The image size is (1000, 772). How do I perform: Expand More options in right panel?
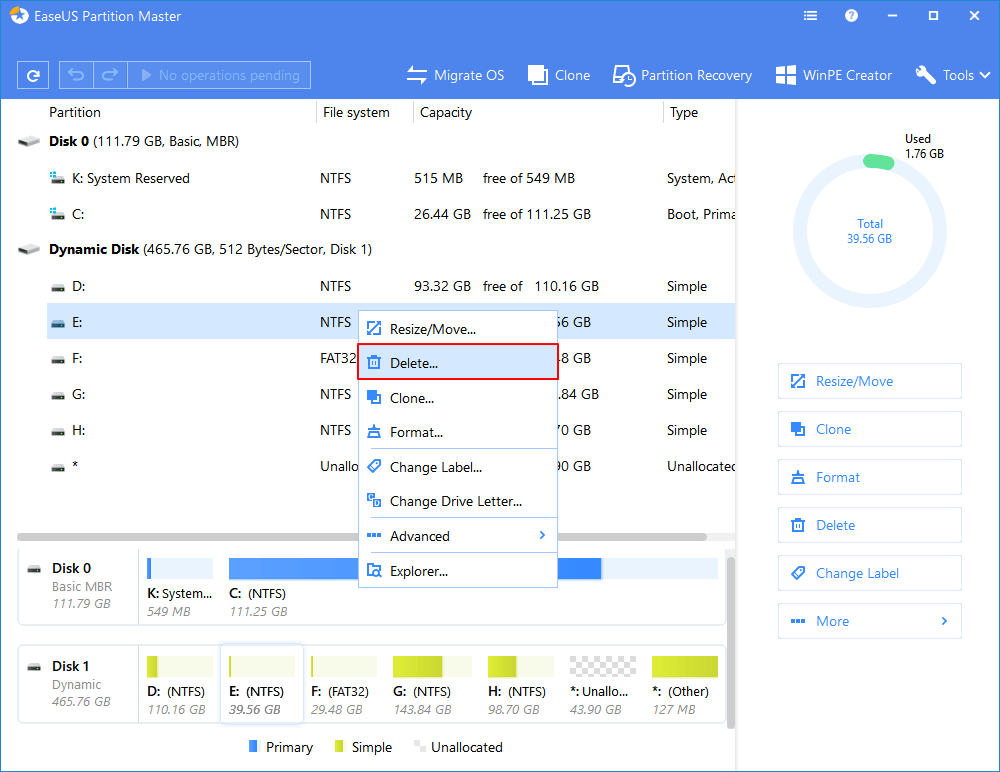[x=869, y=620]
